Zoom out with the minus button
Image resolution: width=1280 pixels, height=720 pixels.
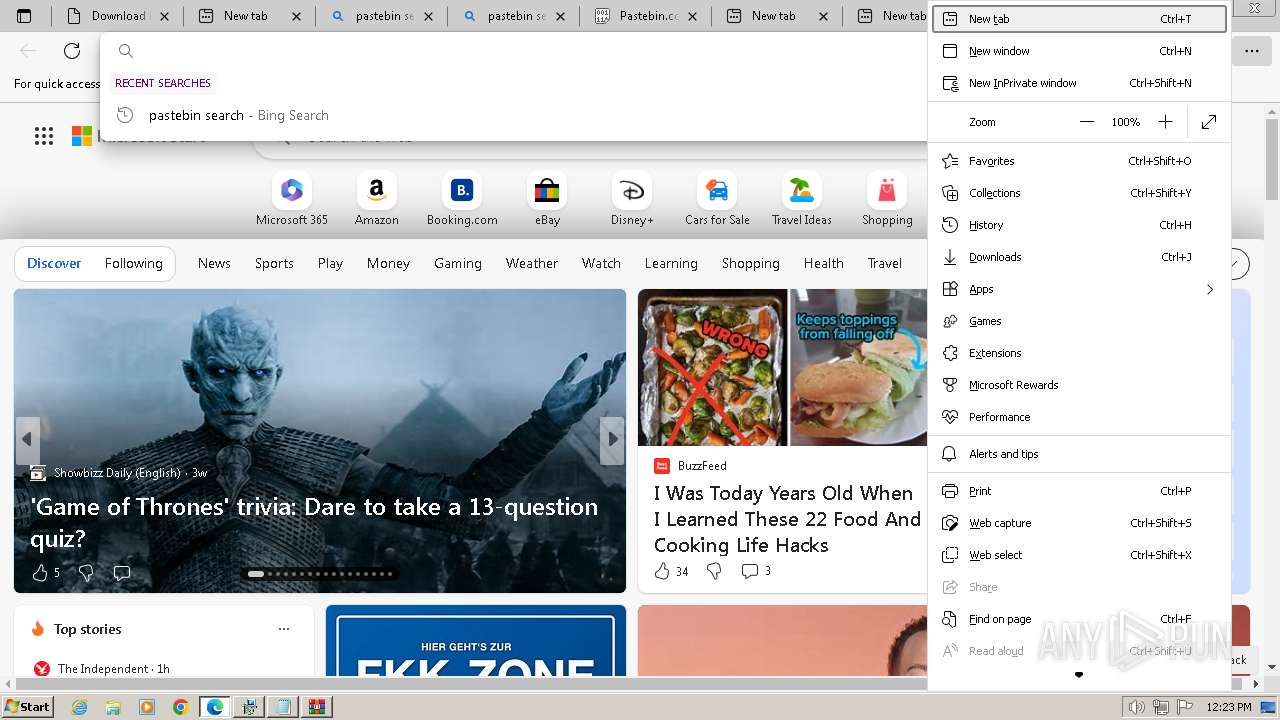point(1087,122)
